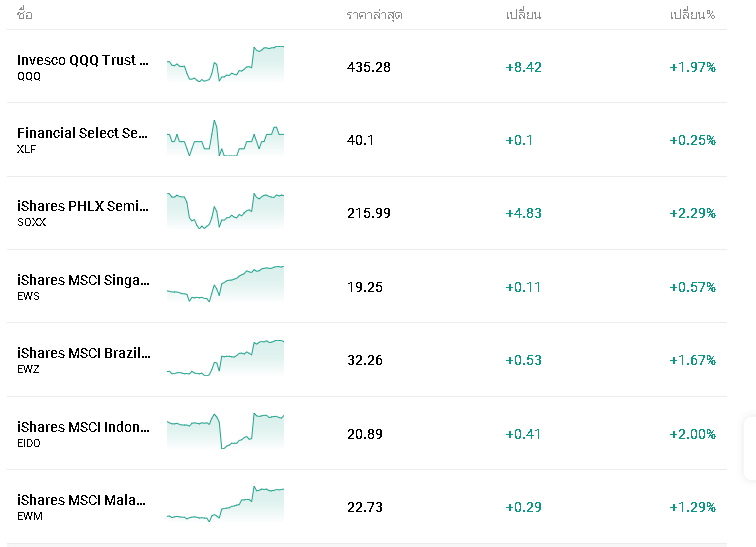Open the Invesco QQQ Trust link
This screenshot has height=547, width=756.
click(83, 60)
